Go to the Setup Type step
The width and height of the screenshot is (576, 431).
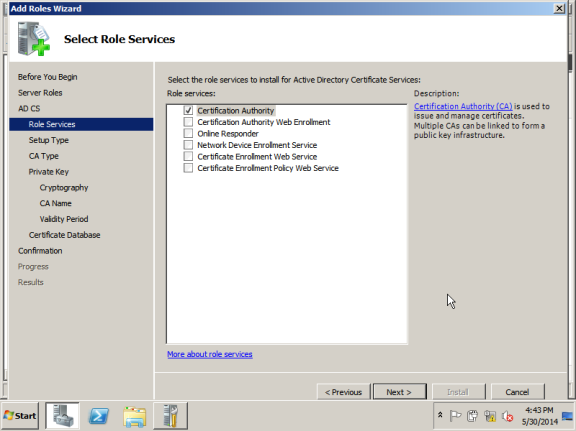tap(48, 140)
